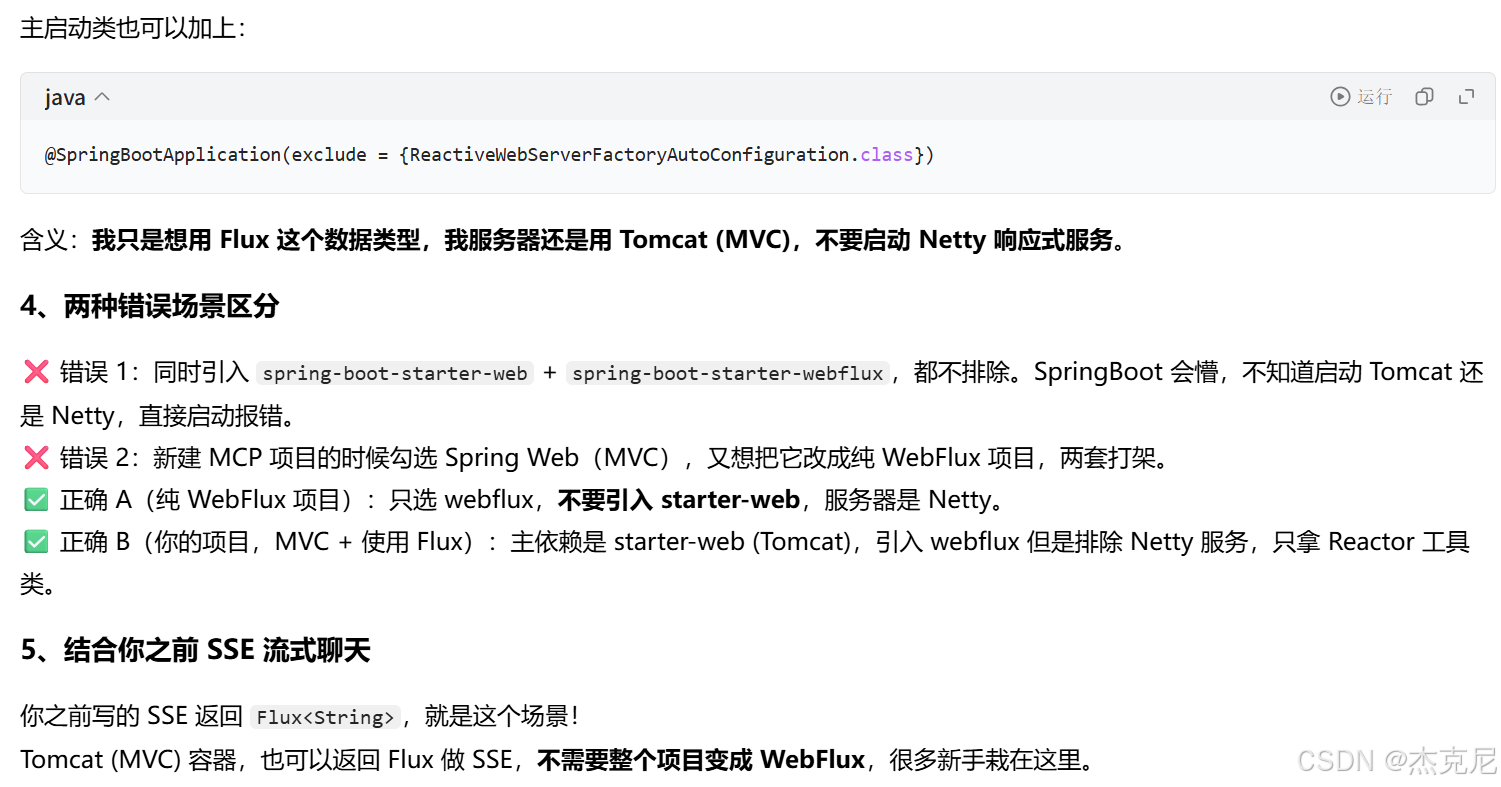
Task: Click the CSDN @杰克尼 watermark
Action: point(1396,760)
